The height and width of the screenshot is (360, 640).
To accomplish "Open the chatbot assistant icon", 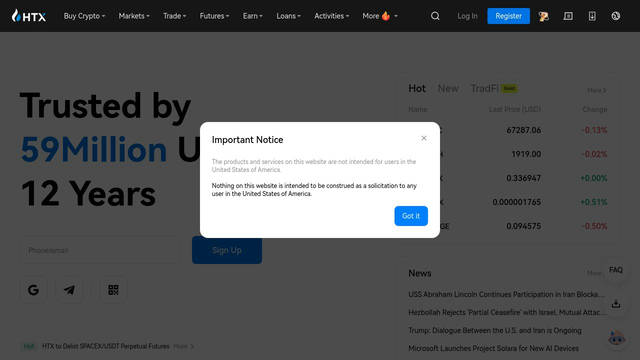I will click(616, 338).
